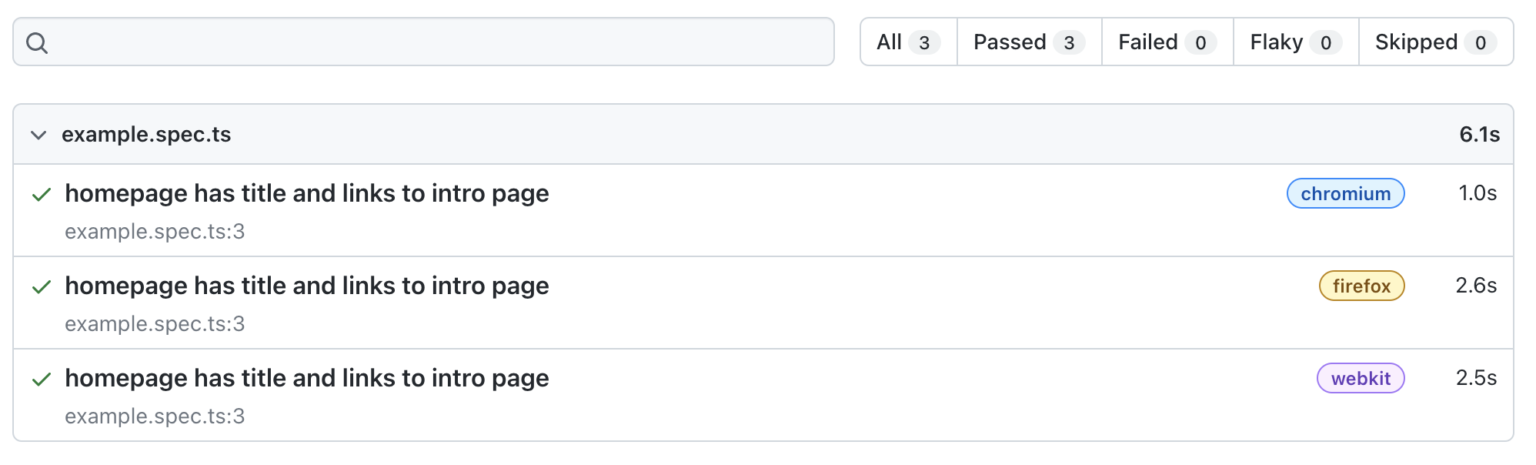Screen dimensions: 1536x465
Task: Click example.spec.ts:3 under the firefox test
Action: tap(155, 324)
